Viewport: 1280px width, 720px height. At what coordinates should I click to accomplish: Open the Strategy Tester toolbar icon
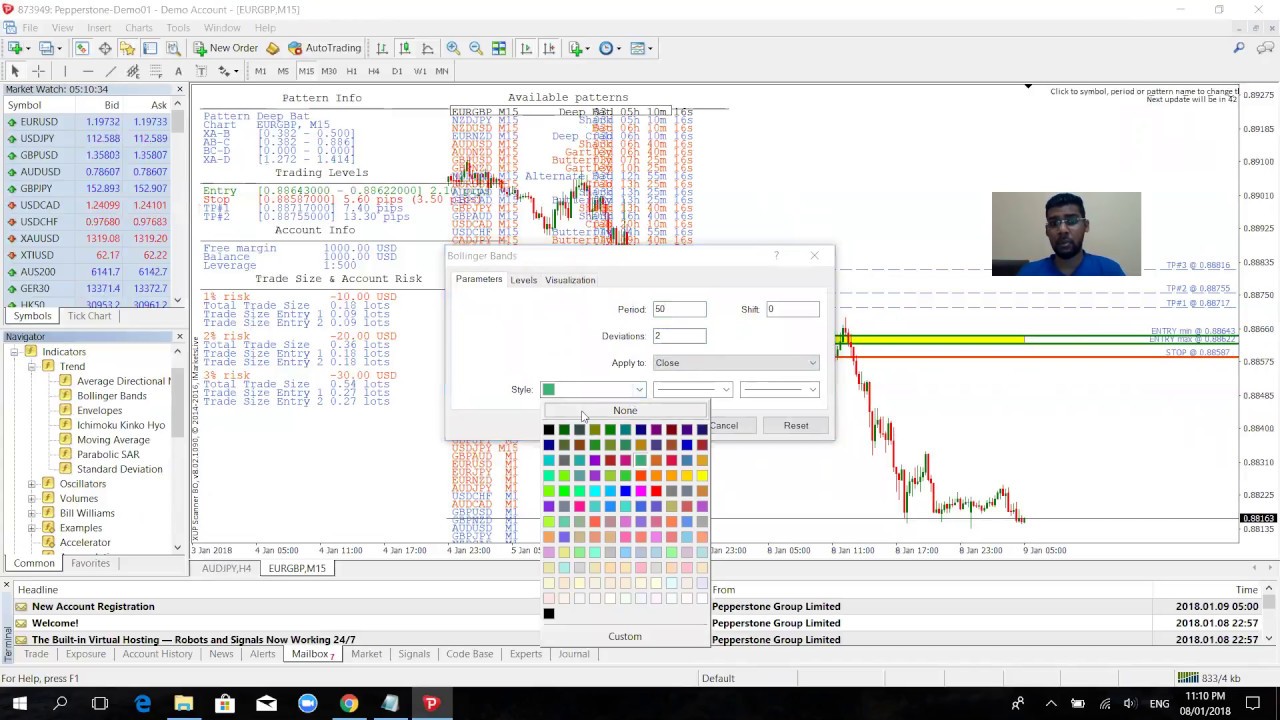173,48
